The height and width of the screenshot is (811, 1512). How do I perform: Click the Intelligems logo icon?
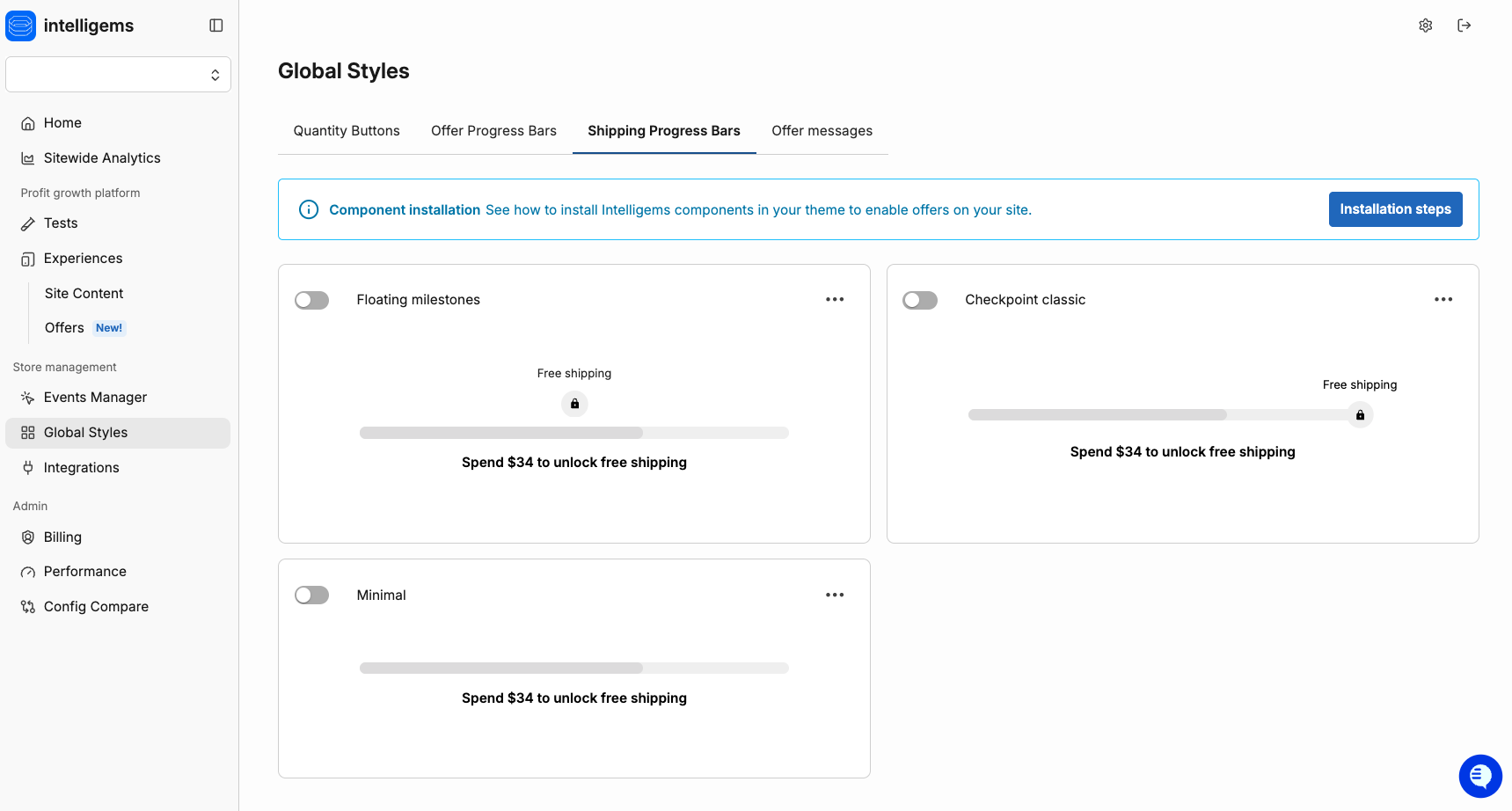[21, 26]
